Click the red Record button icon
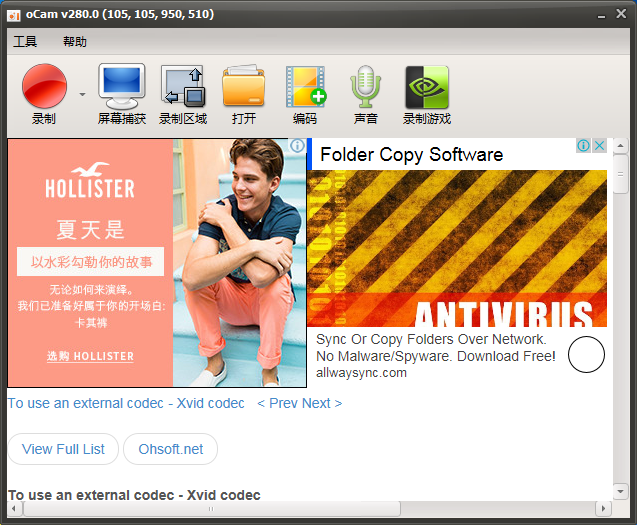 point(44,86)
